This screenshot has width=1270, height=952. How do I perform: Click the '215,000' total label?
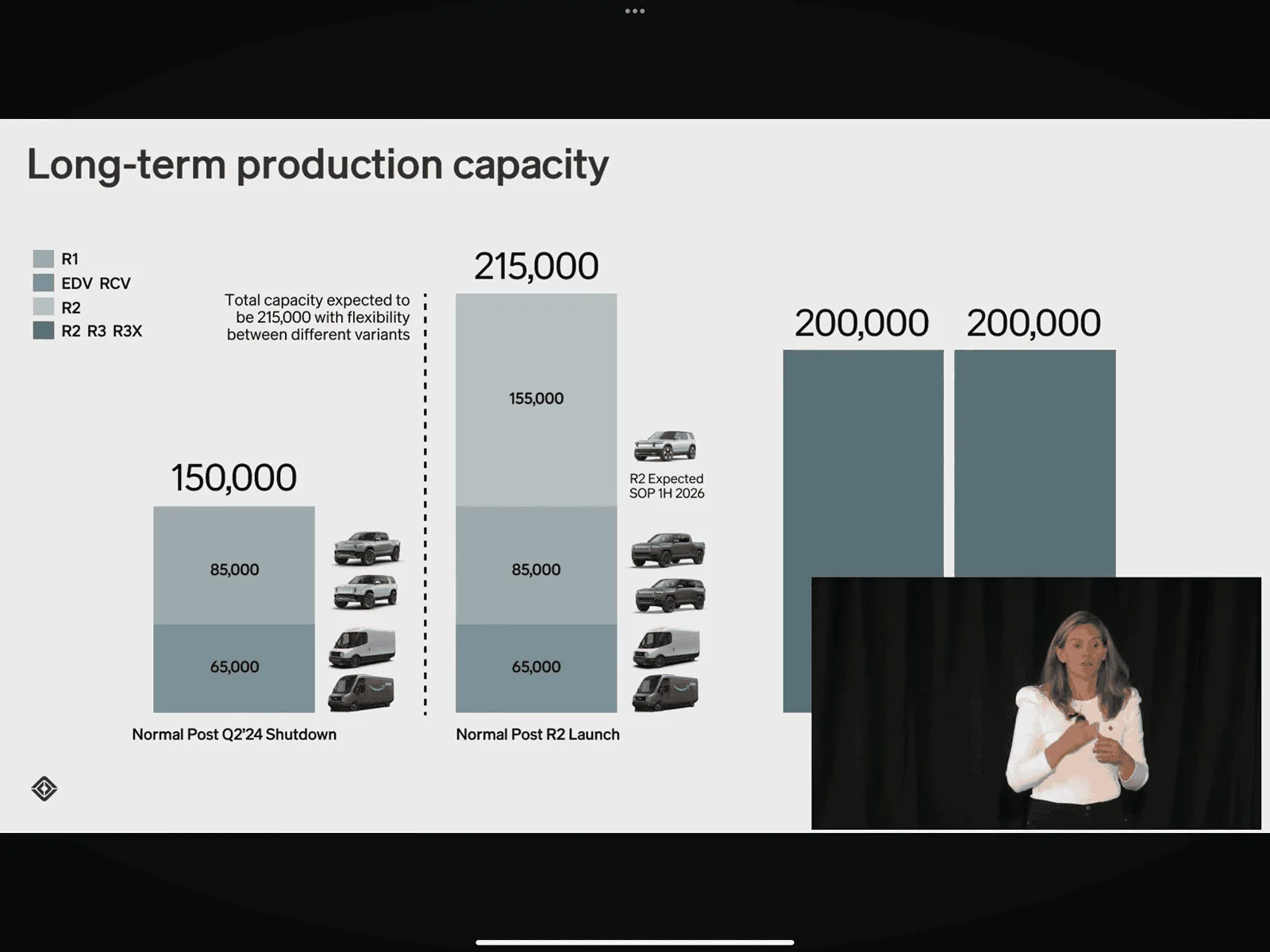tap(537, 266)
